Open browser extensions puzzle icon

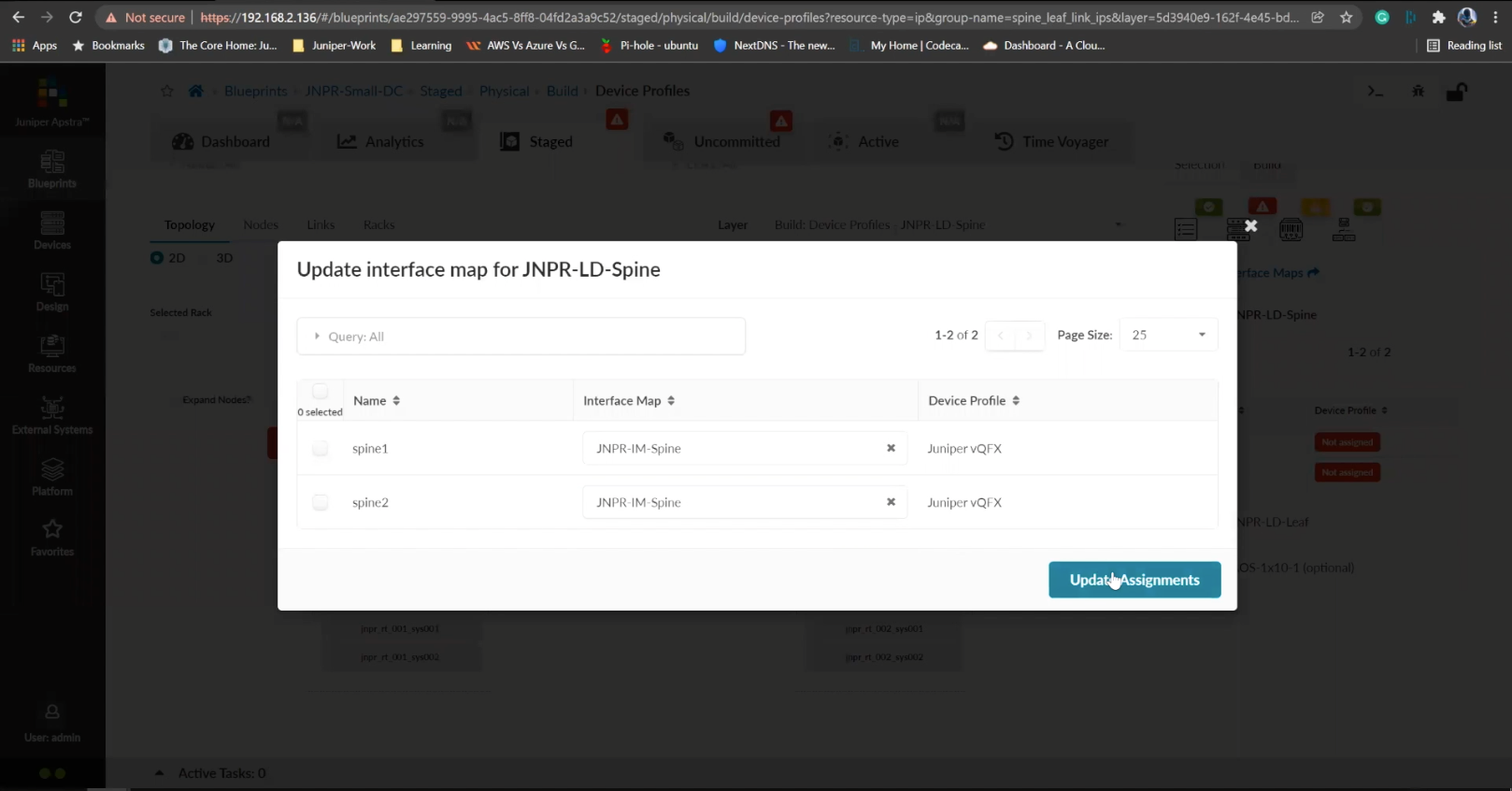pyautogui.click(x=1438, y=17)
